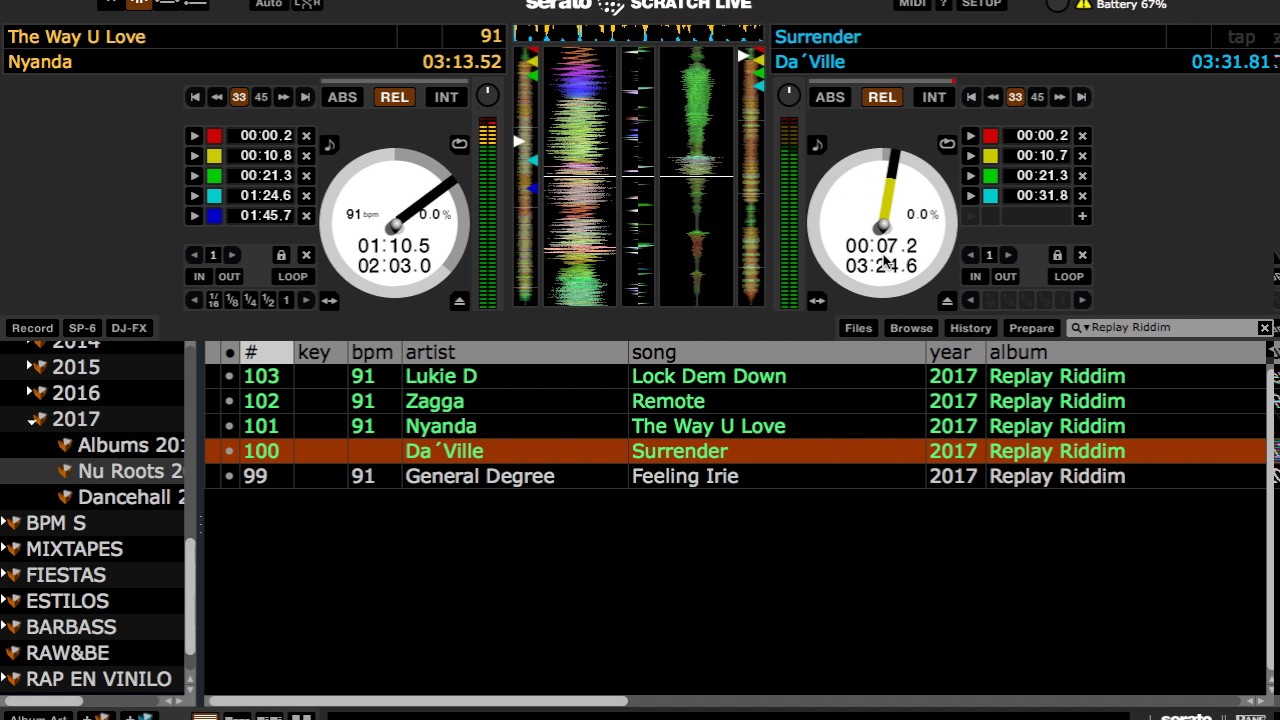
Task: Set left deck speed to 45 RPM
Action: (x=261, y=97)
